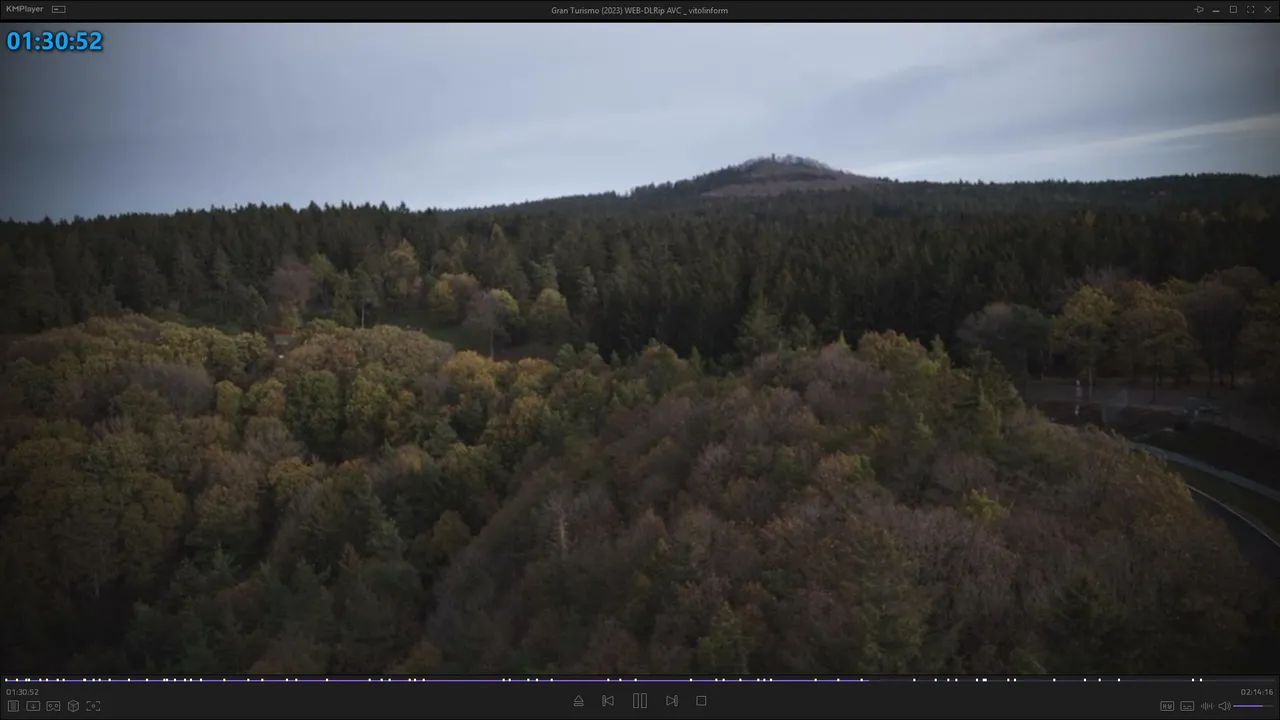Click the elapsed time 01:30:52 label
This screenshot has height=720, width=1280.
tap(22, 692)
